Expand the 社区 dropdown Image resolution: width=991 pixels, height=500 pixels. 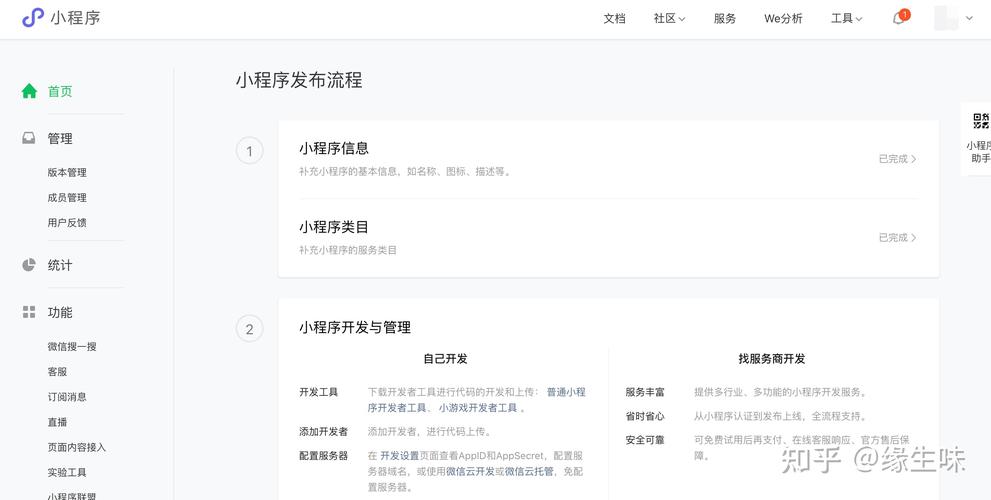pos(669,18)
